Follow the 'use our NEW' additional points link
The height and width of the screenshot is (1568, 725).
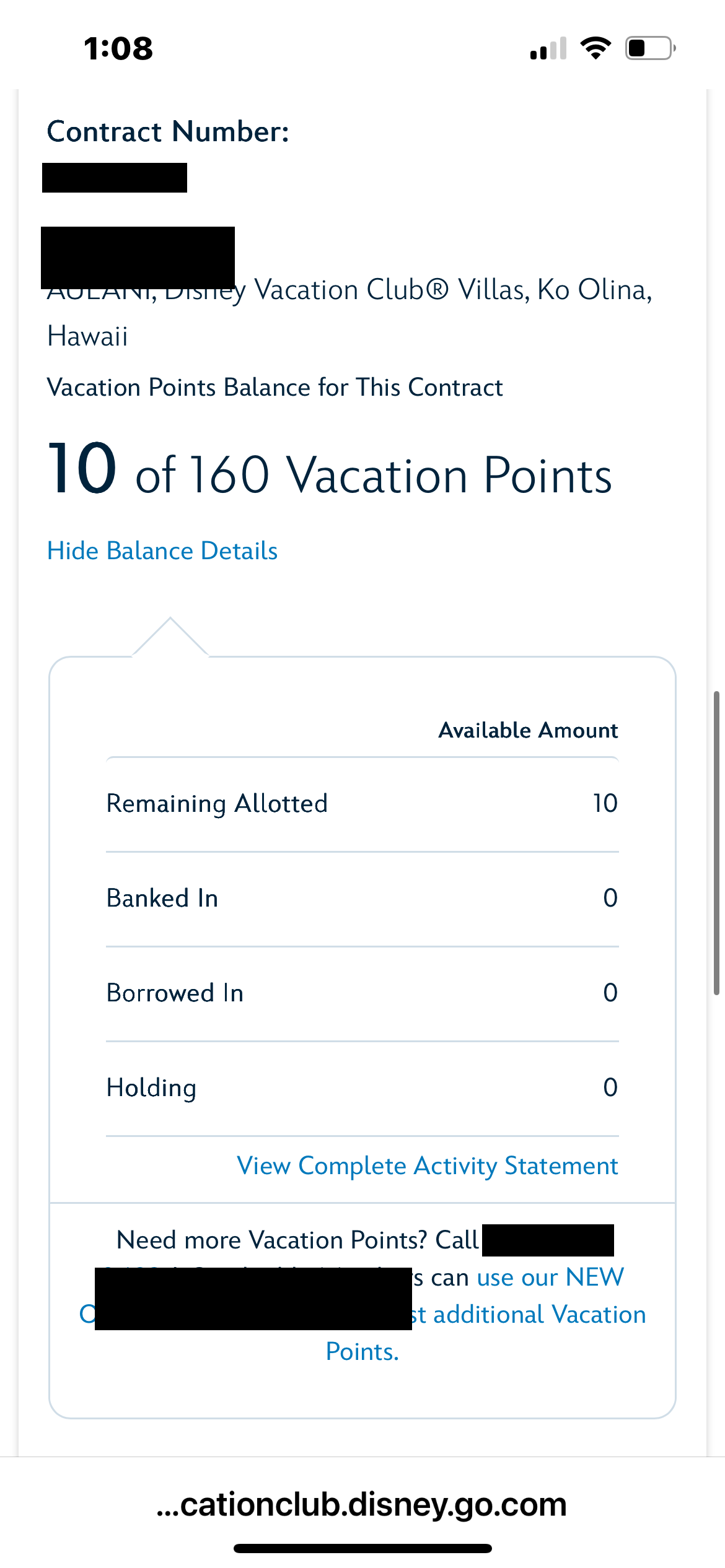click(x=550, y=1278)
